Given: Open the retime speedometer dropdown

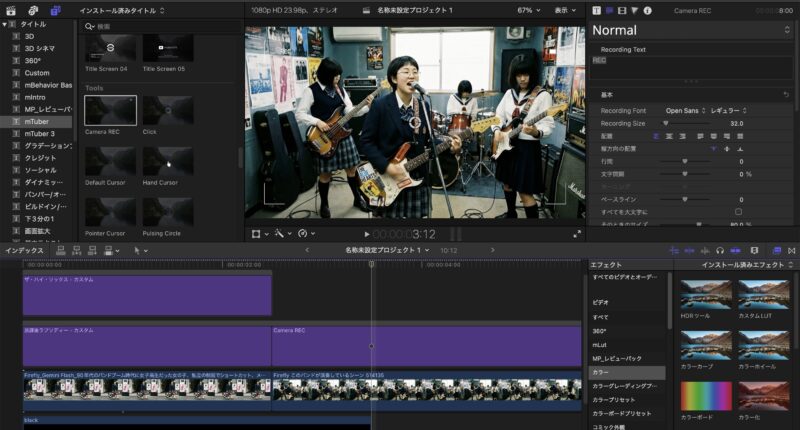Looking at the screenshot, I should 306,234.
